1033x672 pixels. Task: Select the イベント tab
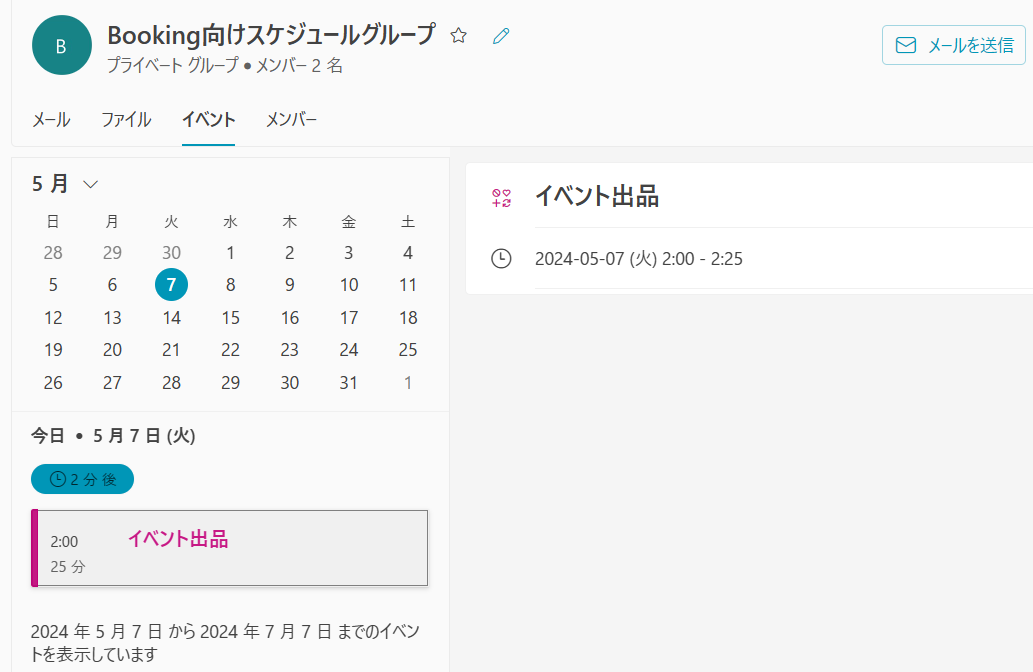click(208, 120)
